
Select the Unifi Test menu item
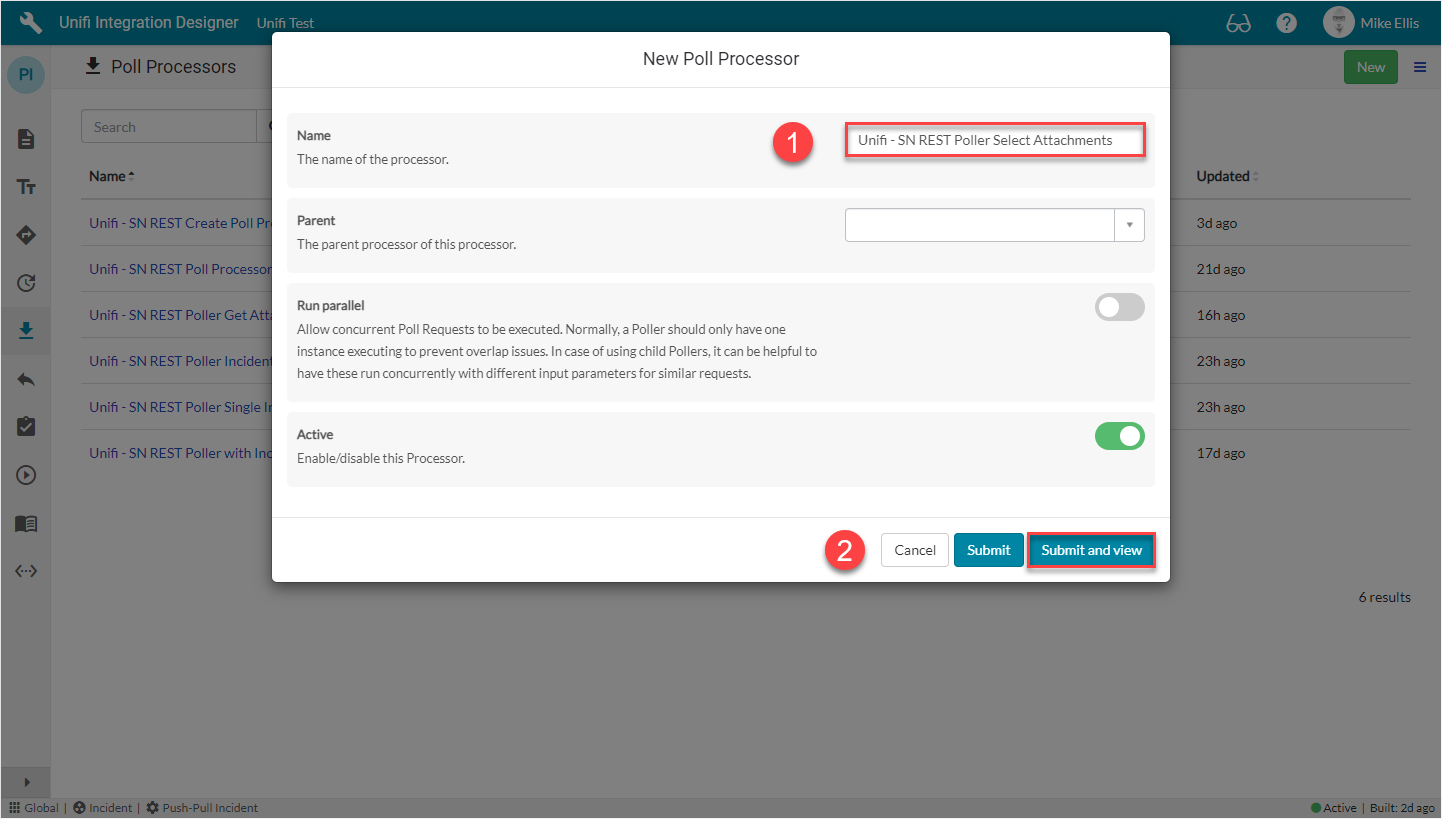(285, 22)
